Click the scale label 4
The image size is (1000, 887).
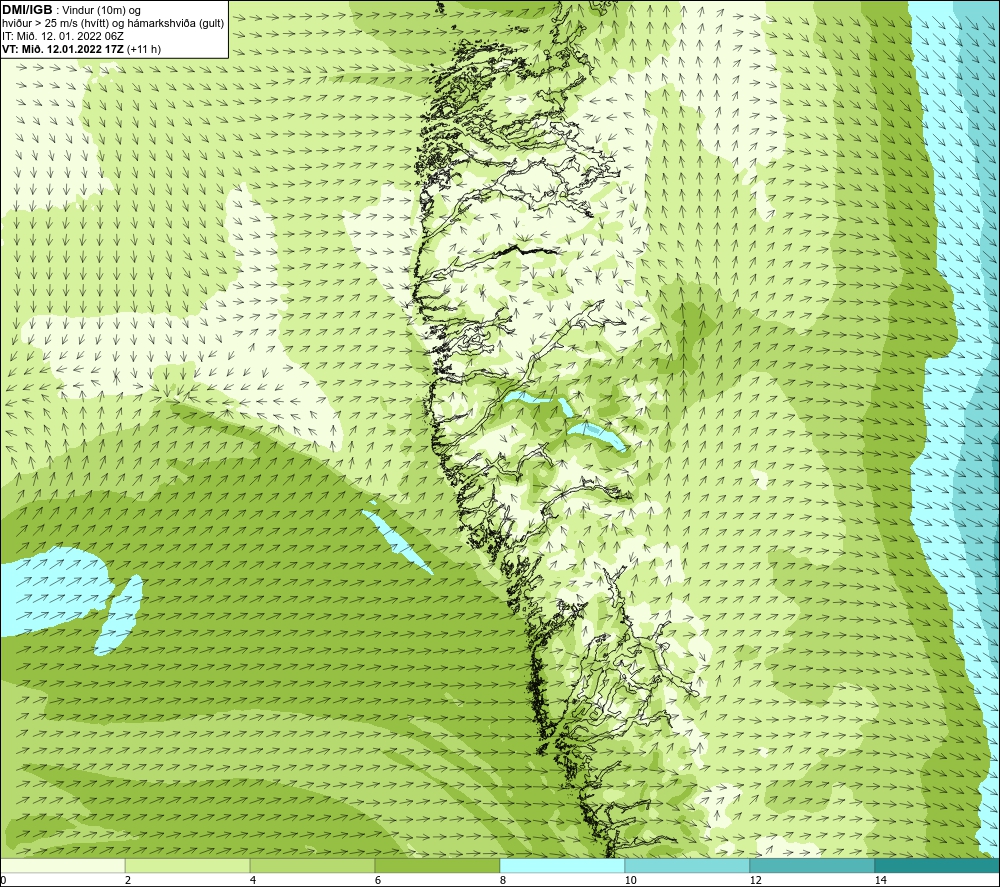point(253,880)
